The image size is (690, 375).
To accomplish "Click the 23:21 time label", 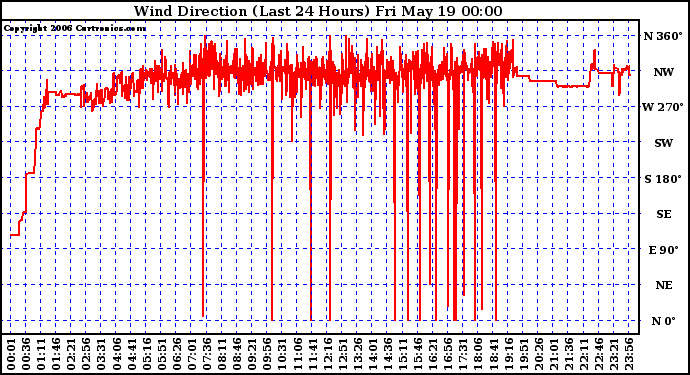I will coord(613,354).
